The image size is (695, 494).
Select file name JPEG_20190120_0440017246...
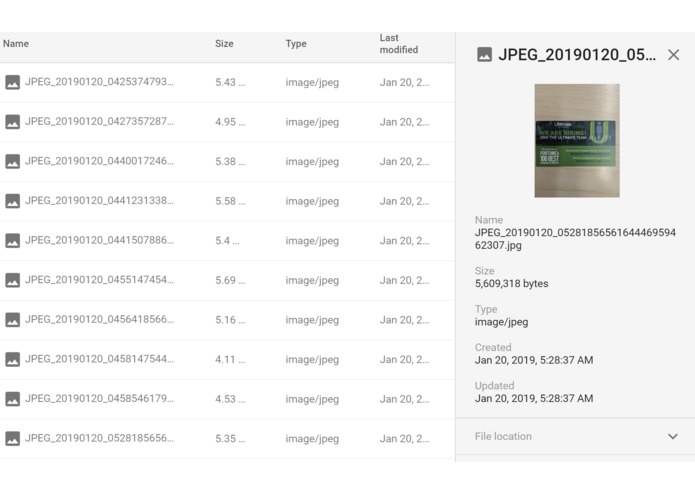click(x=99, y=161)
